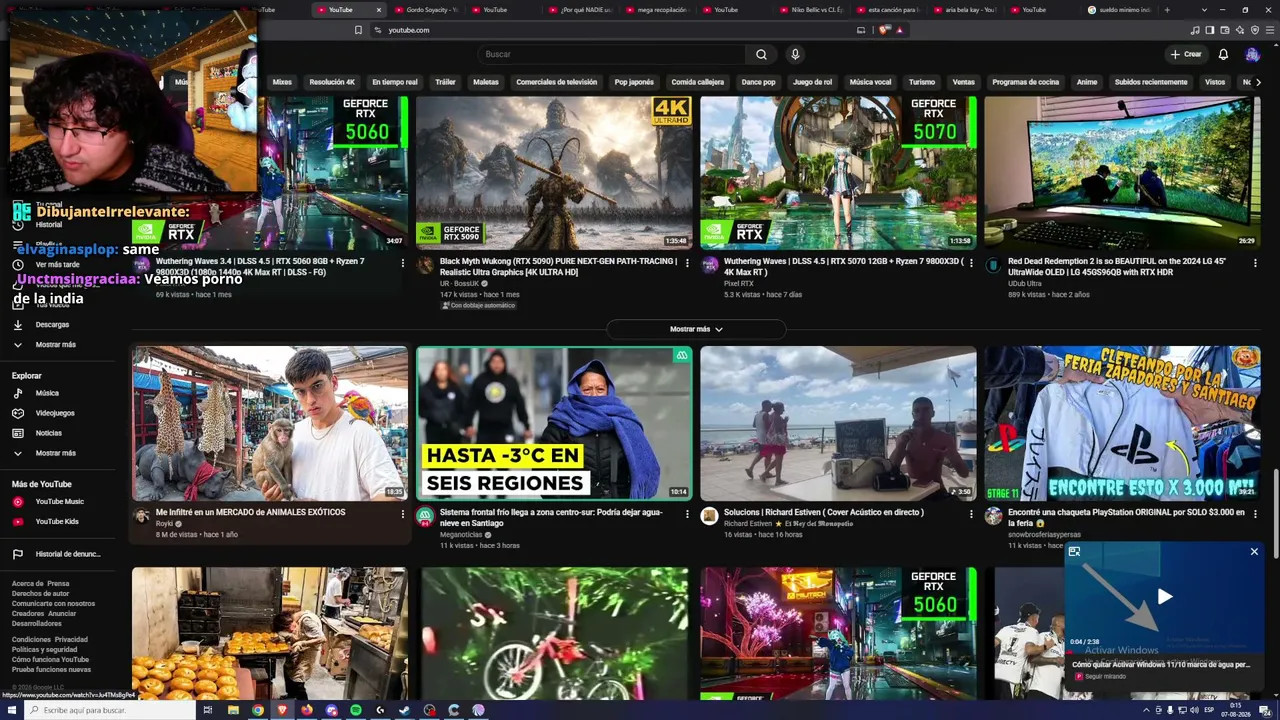Select the 'Pop japonés' filter chip
This screenshot has width=1280, height=720.
(634, 82)
